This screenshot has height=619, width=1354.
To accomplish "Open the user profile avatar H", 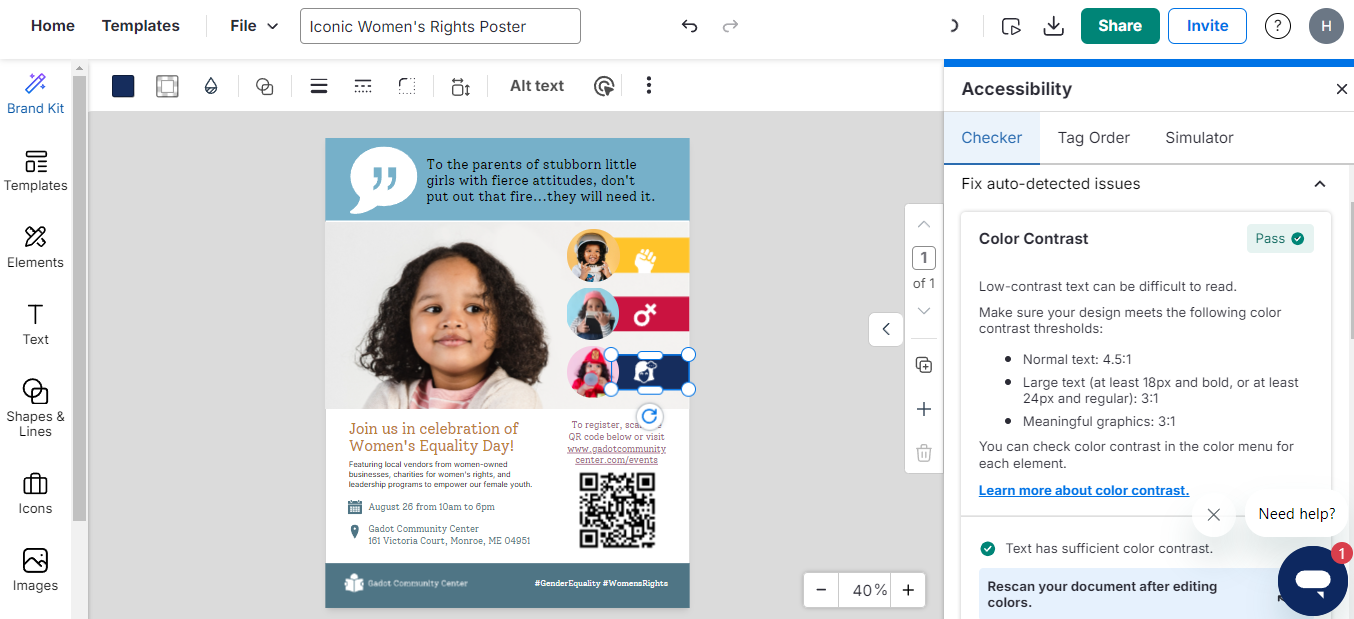I will pyautogui.click(x=1326, y=26).
